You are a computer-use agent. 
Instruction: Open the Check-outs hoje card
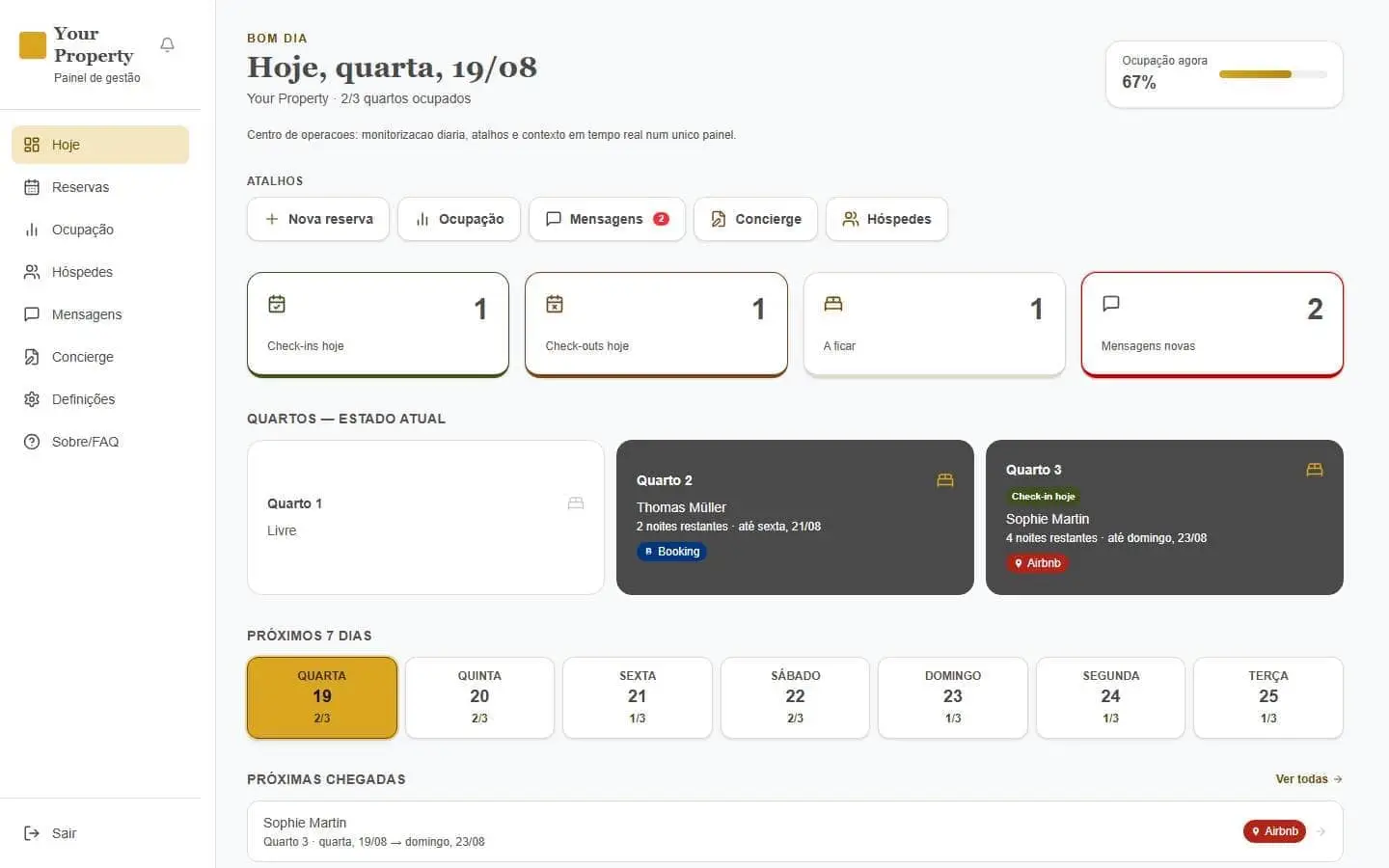[x=656, y=324]
